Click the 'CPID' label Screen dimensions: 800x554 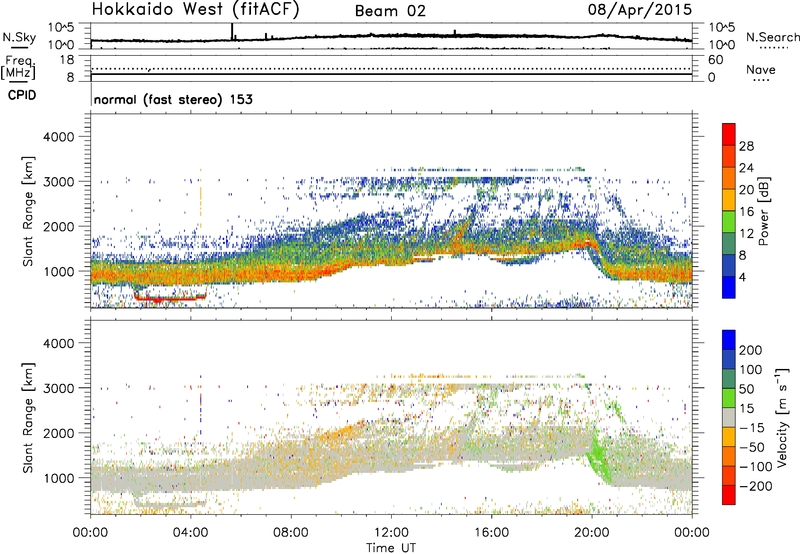point(22,95)
